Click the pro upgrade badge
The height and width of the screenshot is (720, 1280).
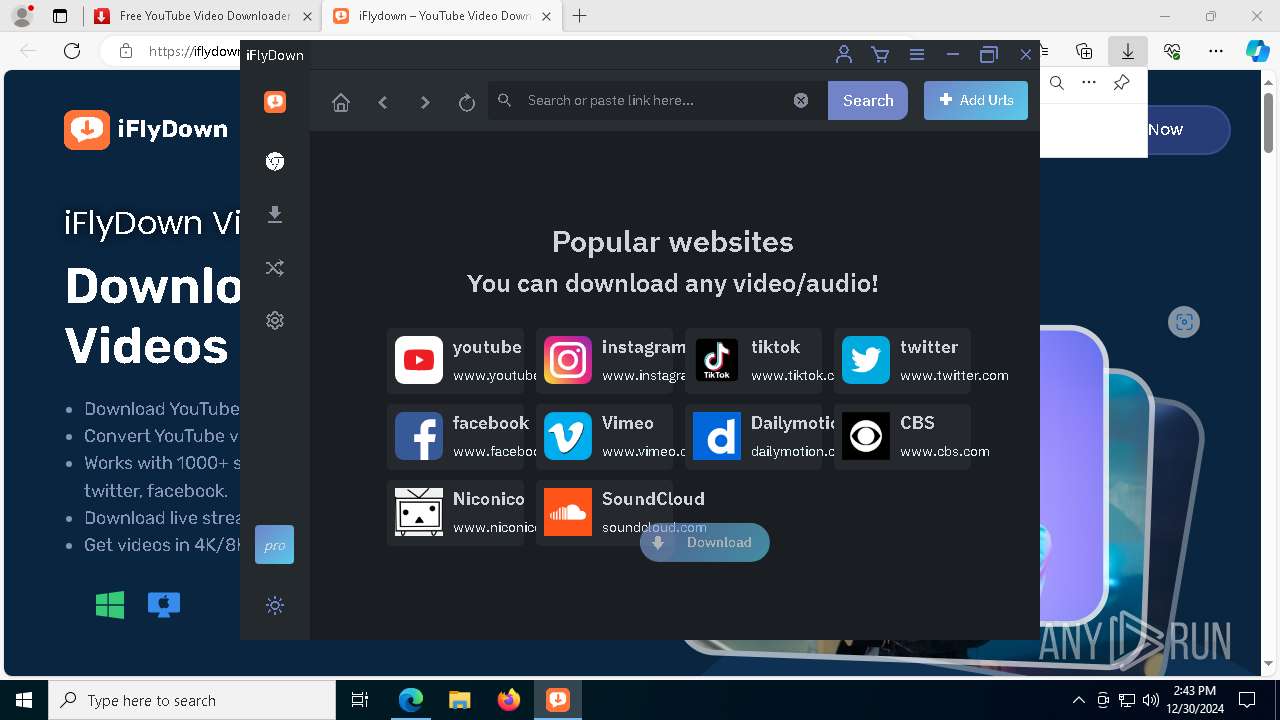(274, 545)
